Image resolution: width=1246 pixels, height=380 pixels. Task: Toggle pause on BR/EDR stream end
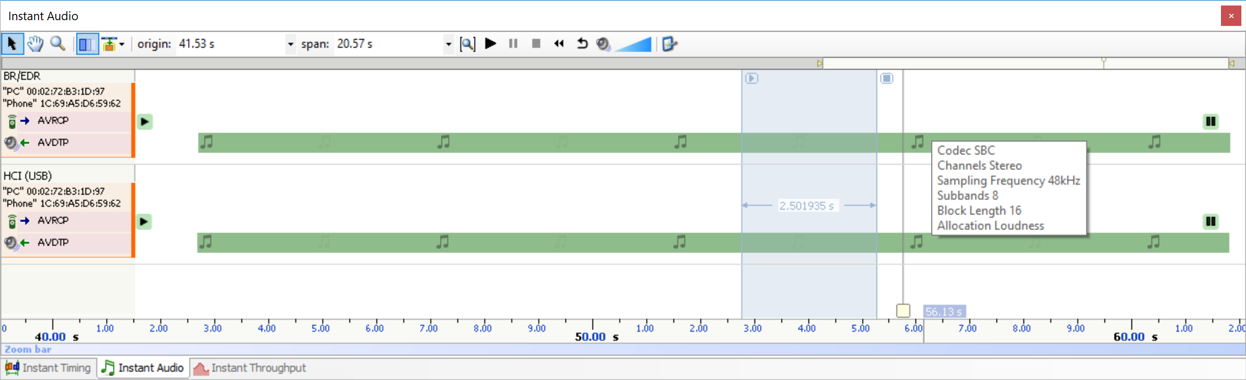pos(1210,122)
